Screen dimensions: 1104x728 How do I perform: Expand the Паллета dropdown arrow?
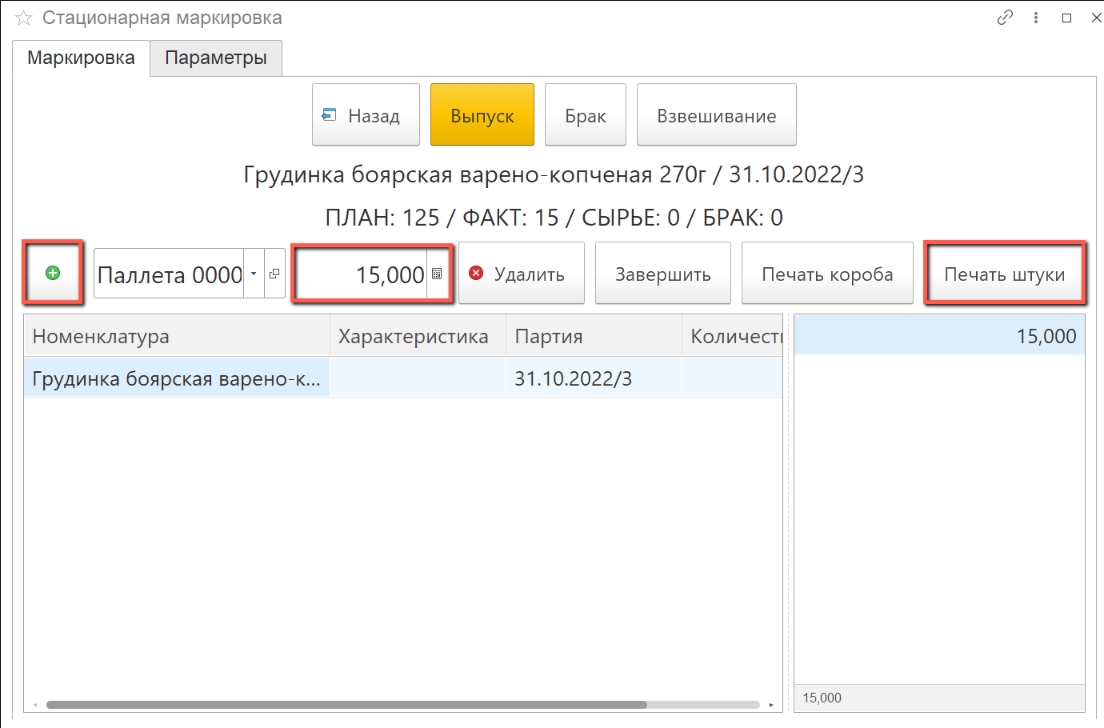pos(254,274)
